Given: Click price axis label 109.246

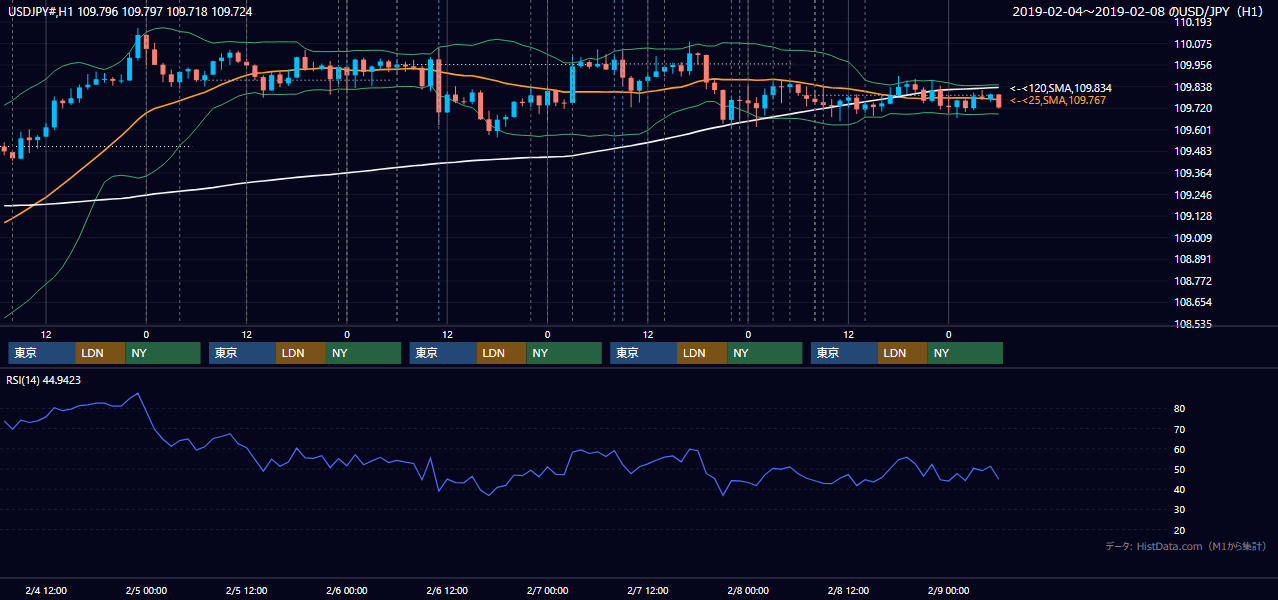Looking at the screenshot, I should tap(1193, 195).
